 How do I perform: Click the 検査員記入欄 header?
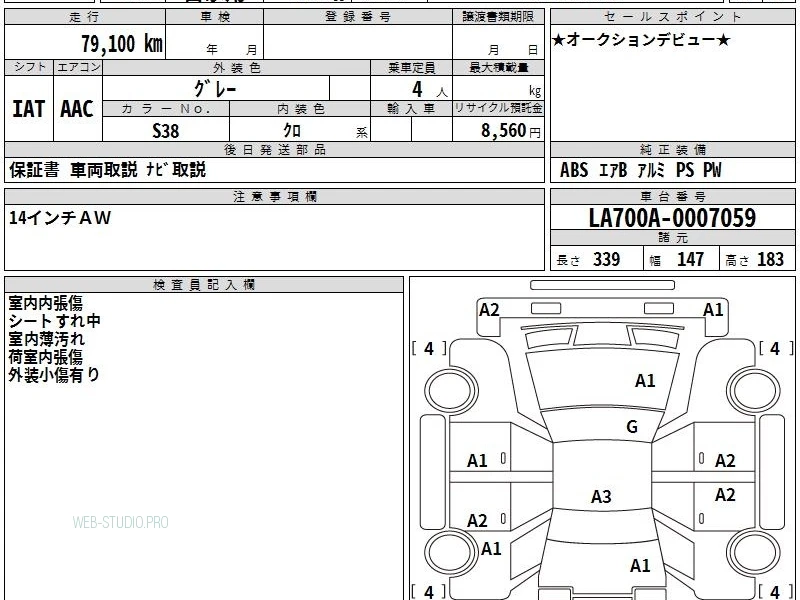pos(204,285)
